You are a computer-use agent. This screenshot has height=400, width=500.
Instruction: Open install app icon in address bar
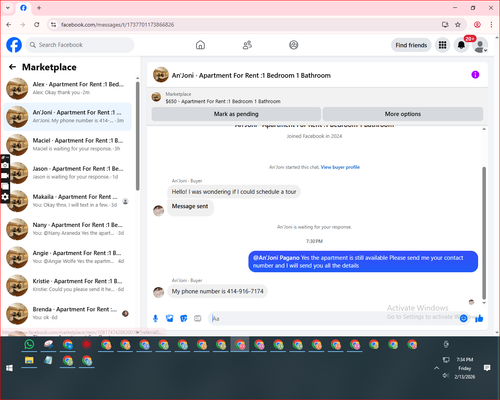tap(445, 25)
